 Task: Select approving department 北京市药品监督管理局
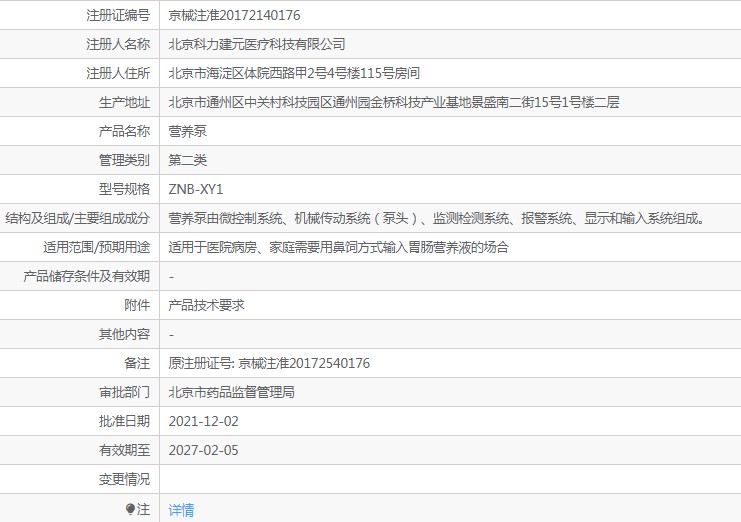pos(232,392)
